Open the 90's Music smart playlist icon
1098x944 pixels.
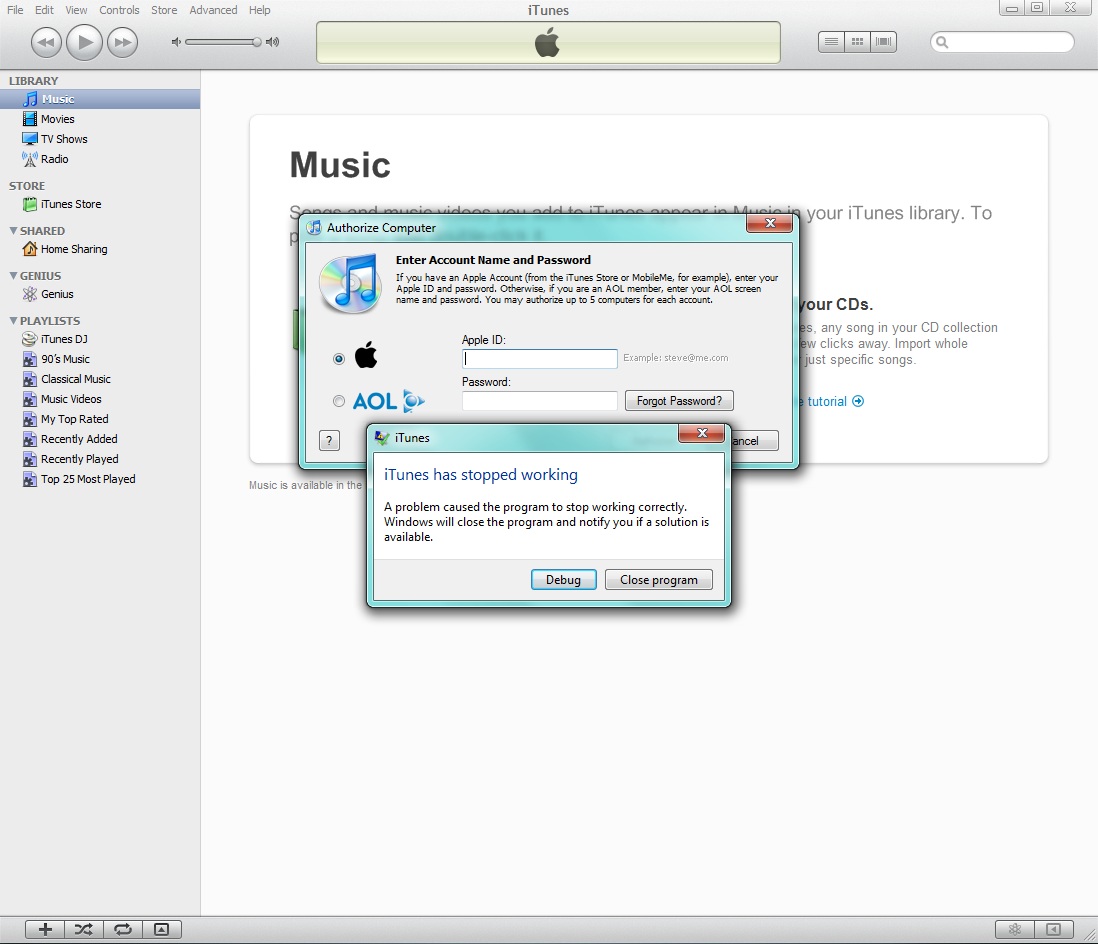pyautogui.click(x=29, y=359)
